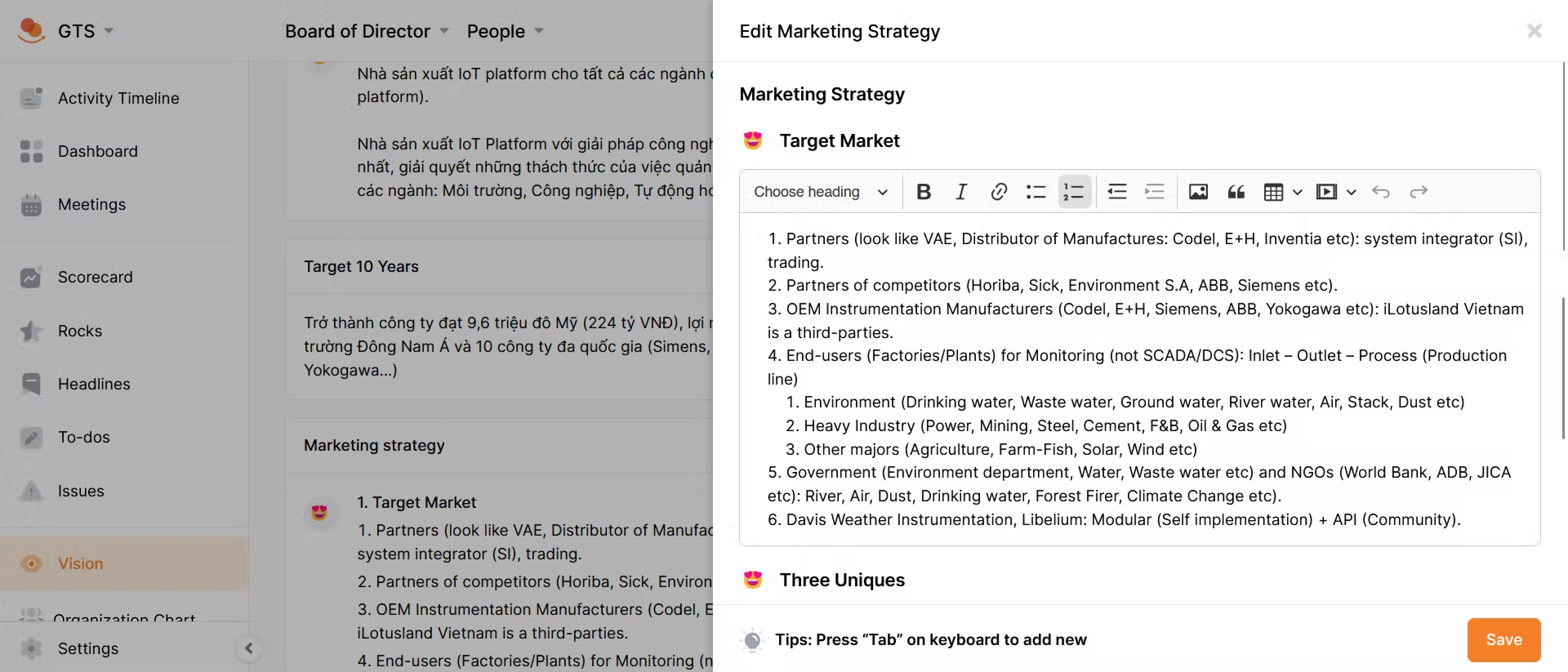This screenshot has height=672, width=1568.
Task: Insert a hyperlink via link icon
Action: (998, 192)
